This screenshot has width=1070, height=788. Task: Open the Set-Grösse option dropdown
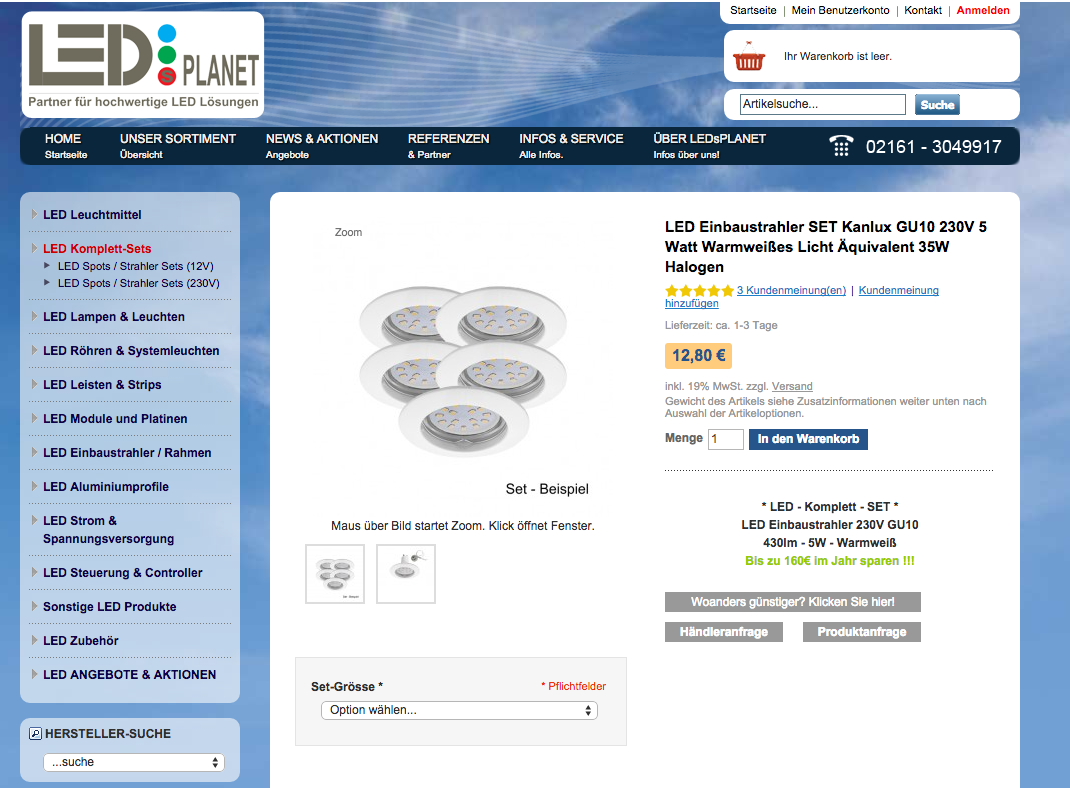tap(459, 710)
